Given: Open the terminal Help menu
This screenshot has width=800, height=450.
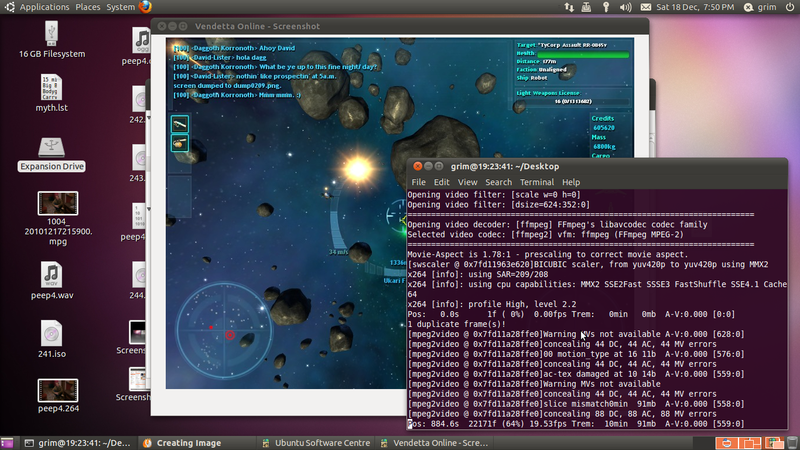Looking at the screenshot, I should click(571, 182).
